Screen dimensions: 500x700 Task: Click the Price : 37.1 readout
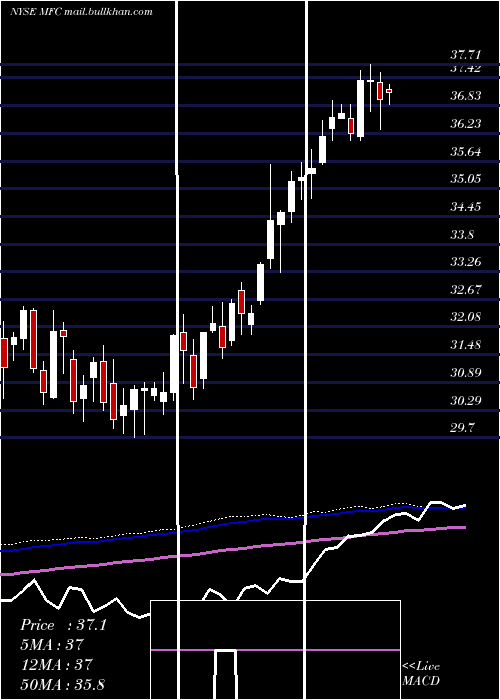[63, 625]
